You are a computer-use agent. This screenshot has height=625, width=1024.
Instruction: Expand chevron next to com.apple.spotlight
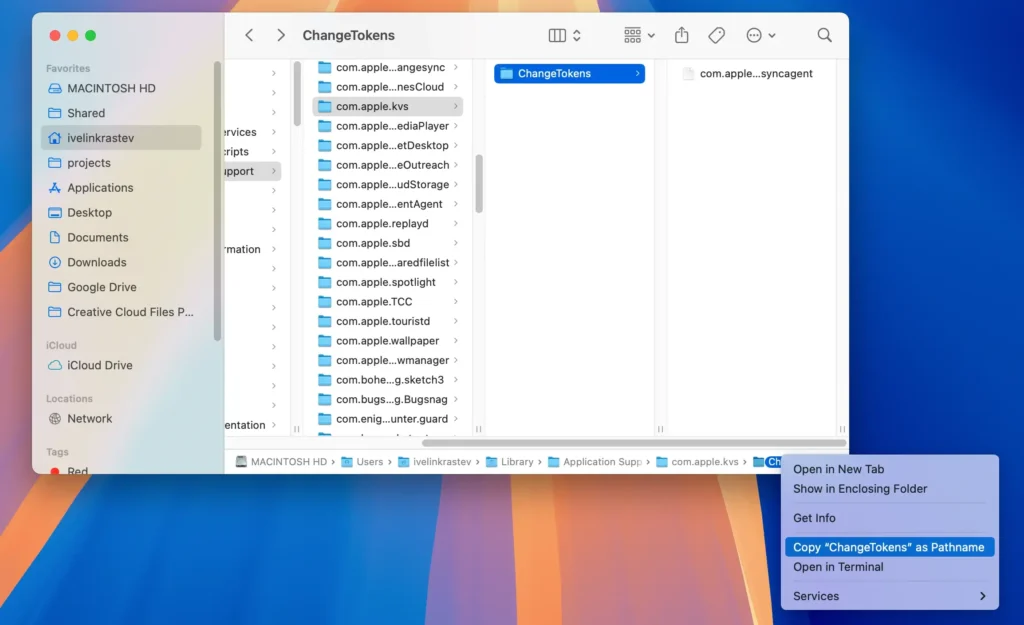pyautogui.click(x=456, y=282)
